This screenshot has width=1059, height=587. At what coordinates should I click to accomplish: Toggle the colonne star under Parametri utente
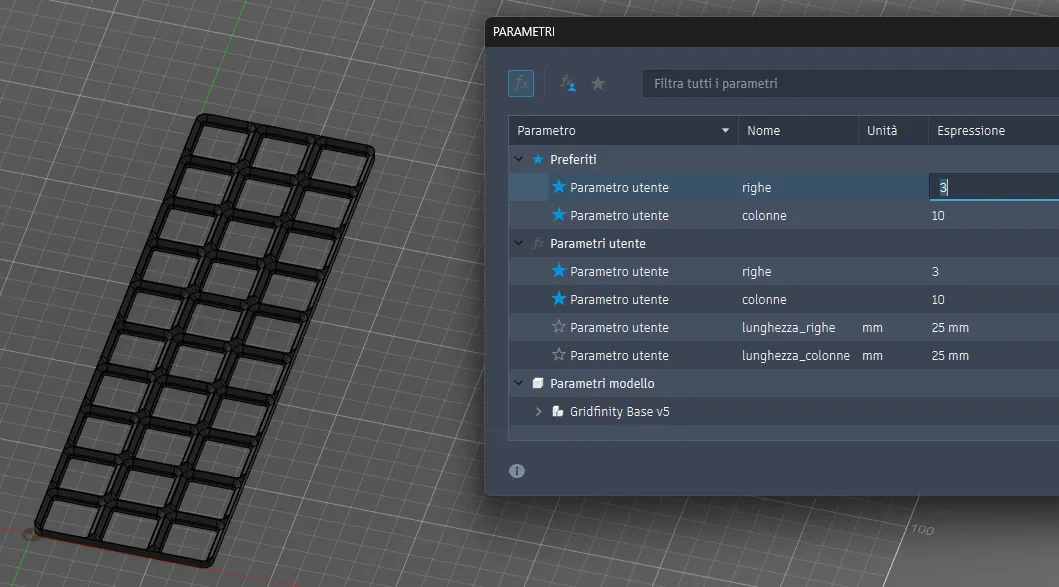click(x=559, y=299)
